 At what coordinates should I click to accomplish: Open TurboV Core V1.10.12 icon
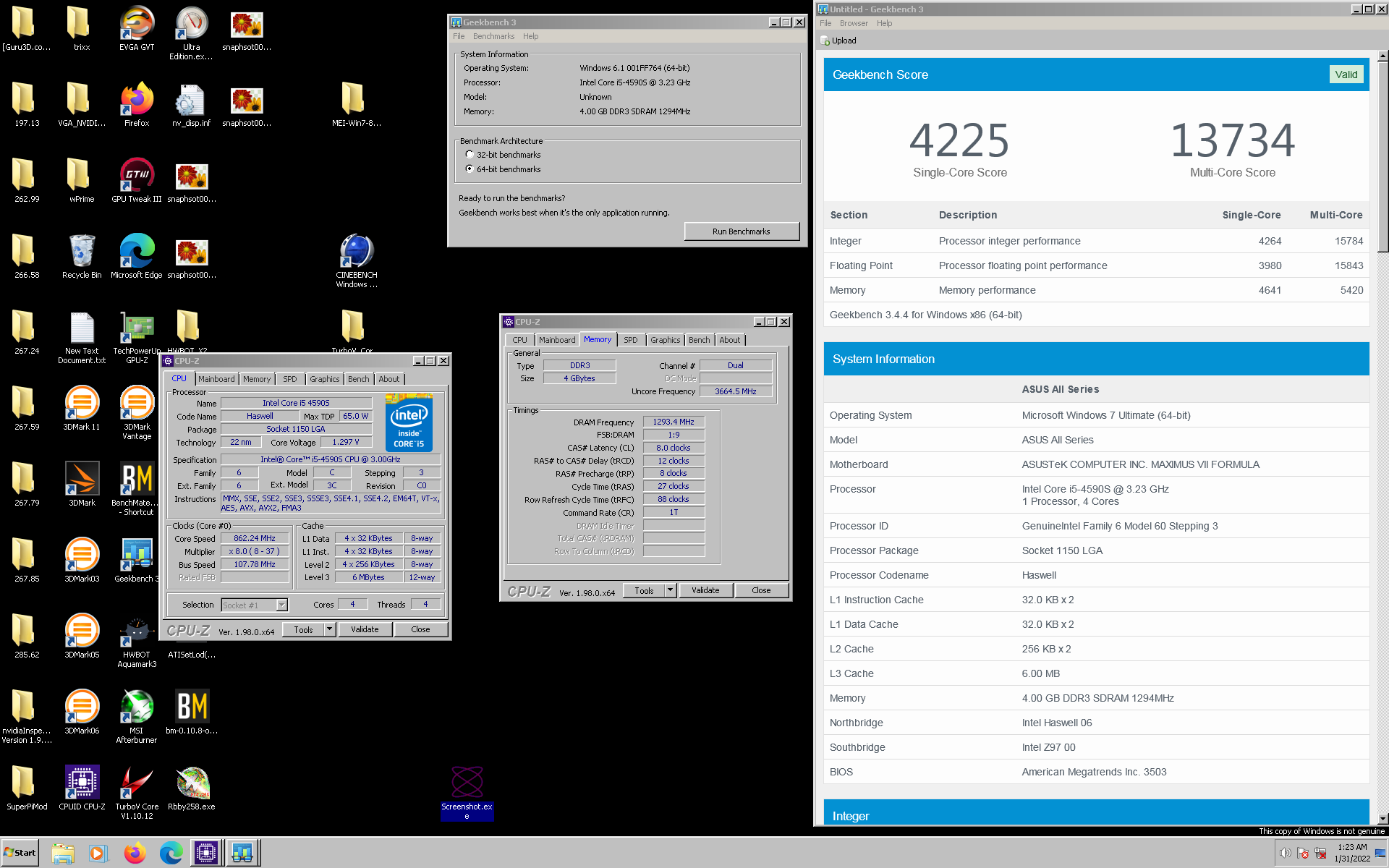pos(137,793)
